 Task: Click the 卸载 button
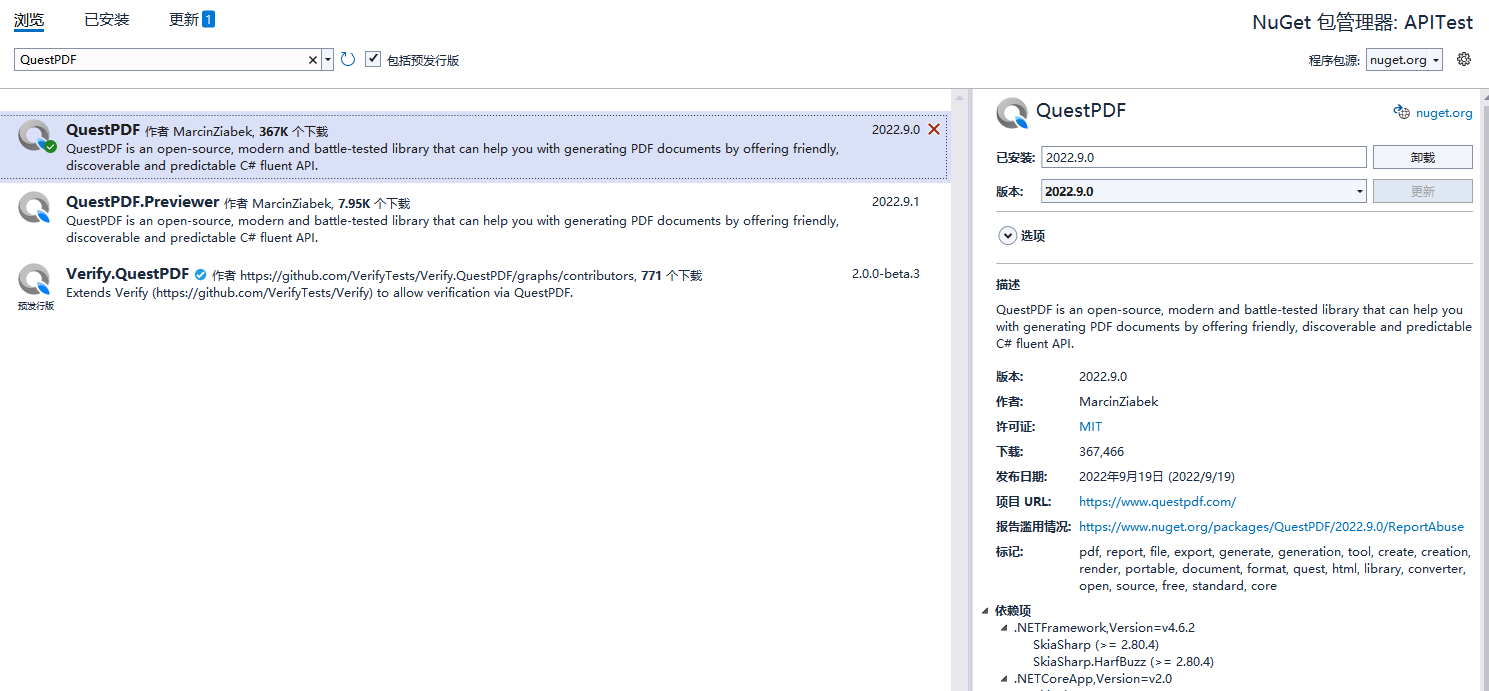coord(1422,157)
